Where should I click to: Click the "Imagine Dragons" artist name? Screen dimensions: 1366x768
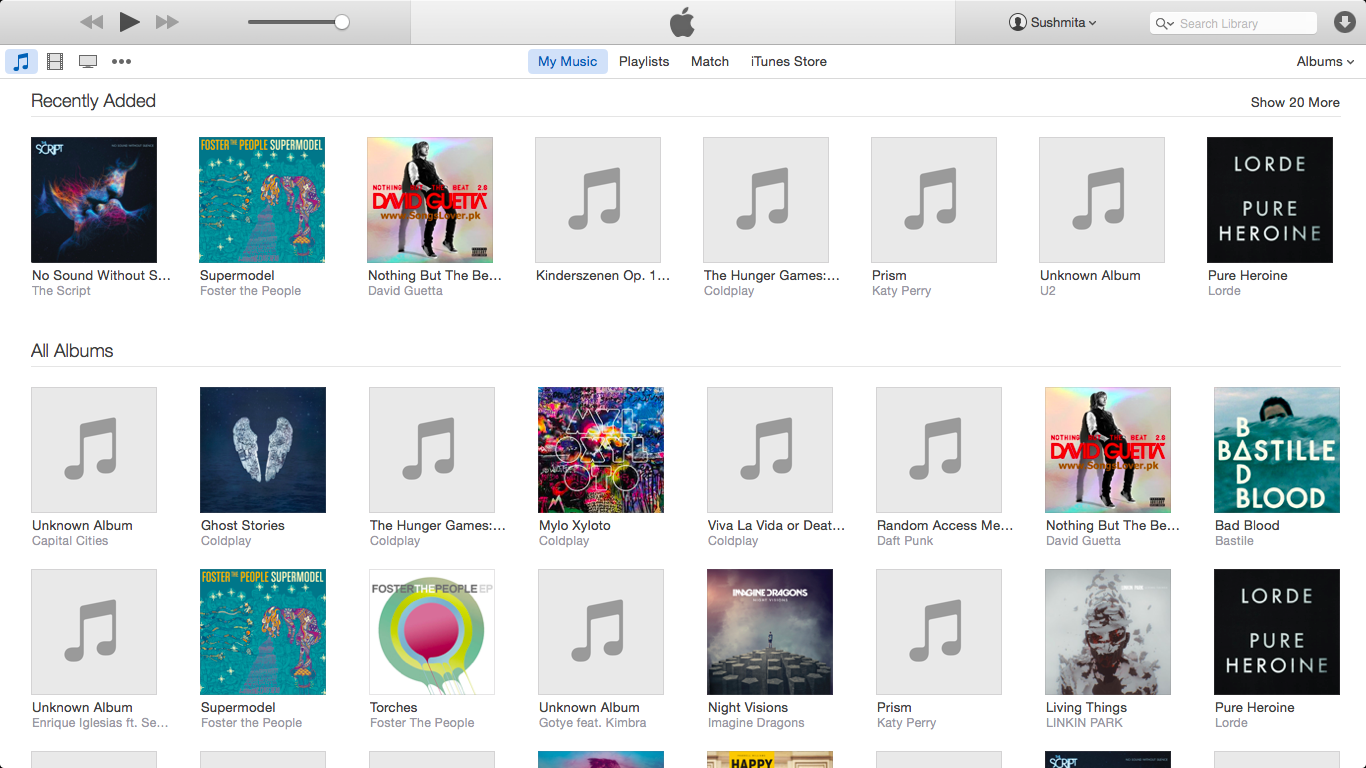[756, 723]
